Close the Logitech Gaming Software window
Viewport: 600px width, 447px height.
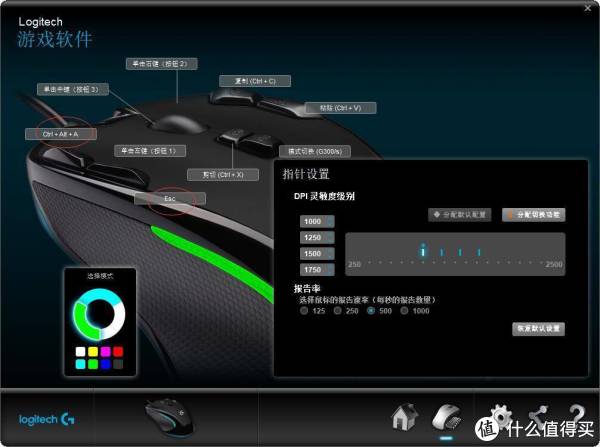click(588, 8)
